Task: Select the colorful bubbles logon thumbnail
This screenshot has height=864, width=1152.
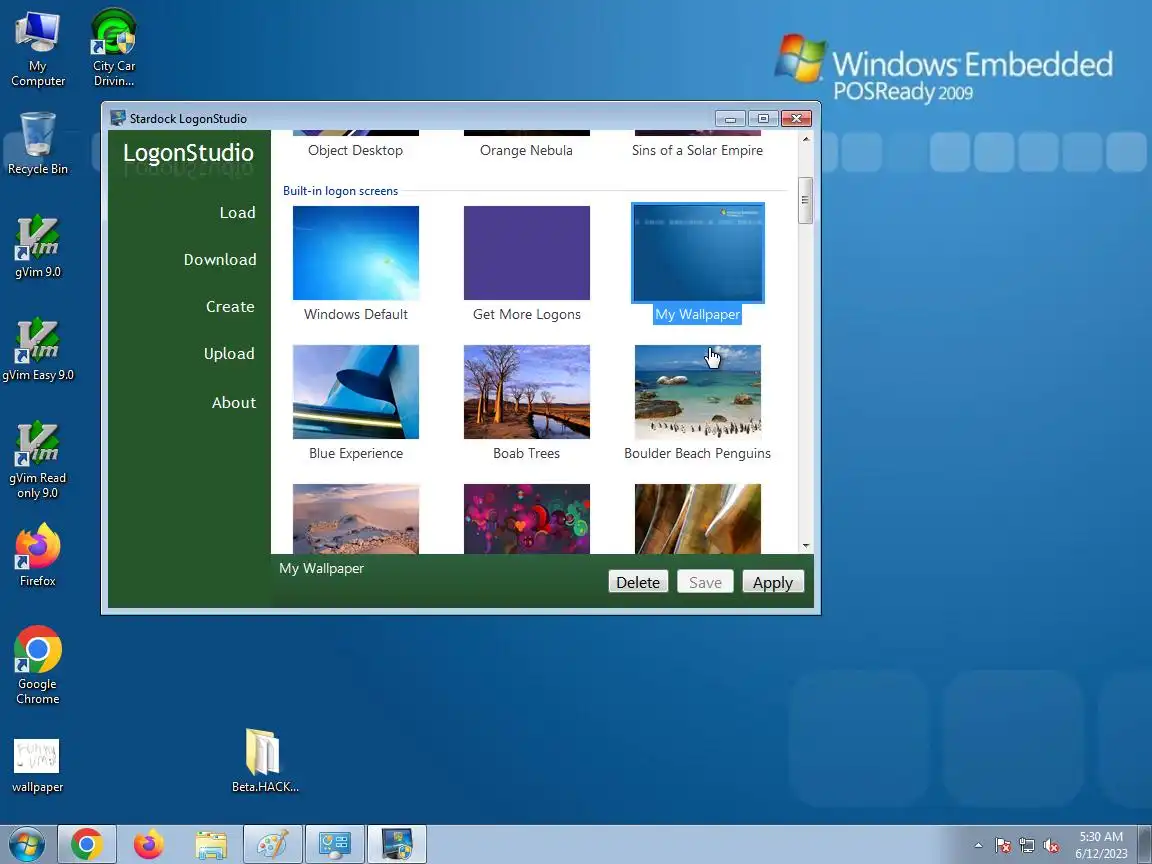Action: click(527, 519)
